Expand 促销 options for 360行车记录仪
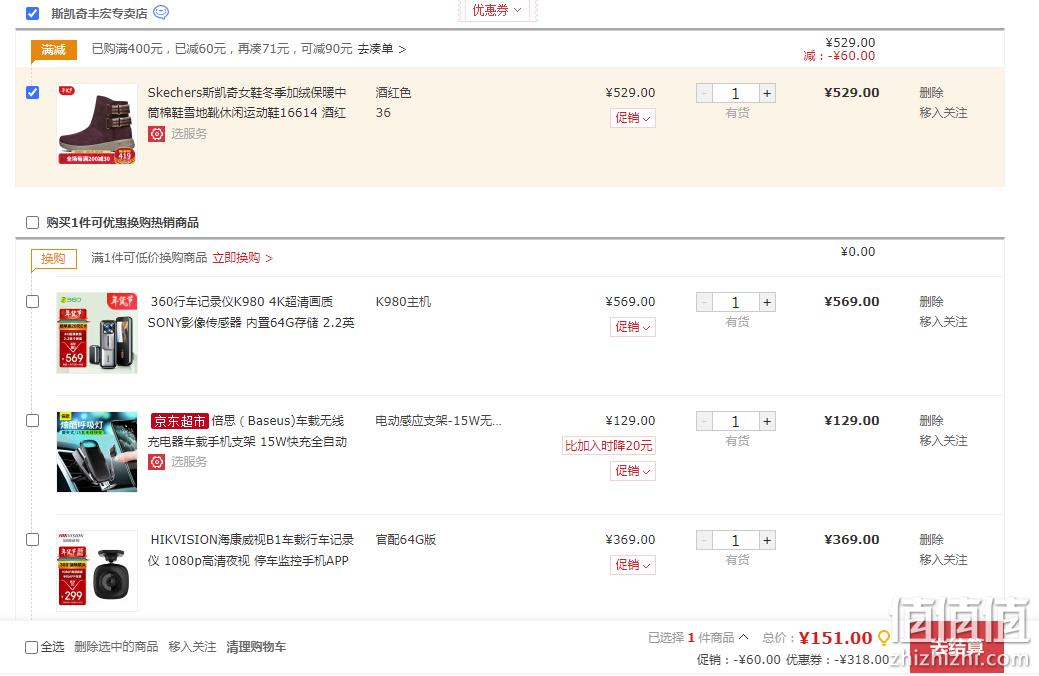1039x676 pixels. coord(633,327)
